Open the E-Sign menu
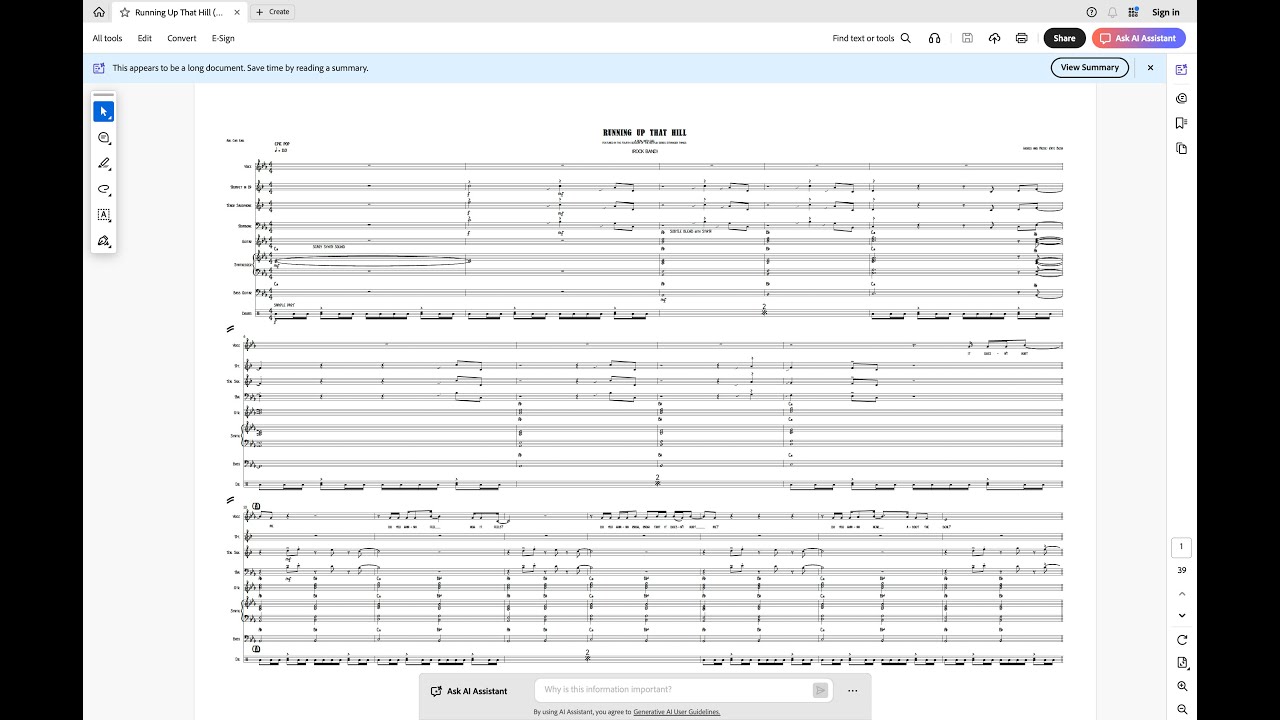Image resolution: width=1280 pixels, height=720 pixels. (223, 38)
